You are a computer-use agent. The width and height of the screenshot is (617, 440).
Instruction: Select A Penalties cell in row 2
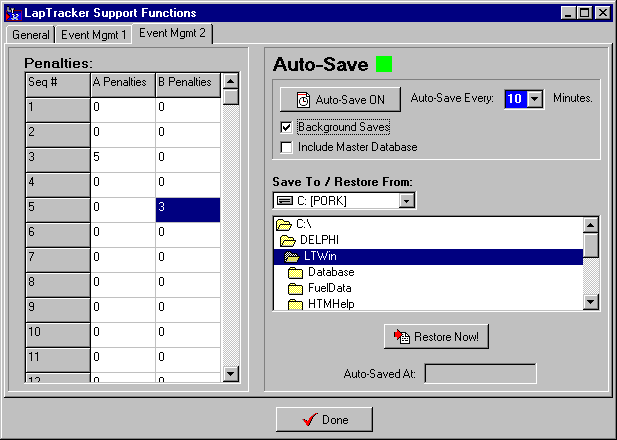coord(123,135)
